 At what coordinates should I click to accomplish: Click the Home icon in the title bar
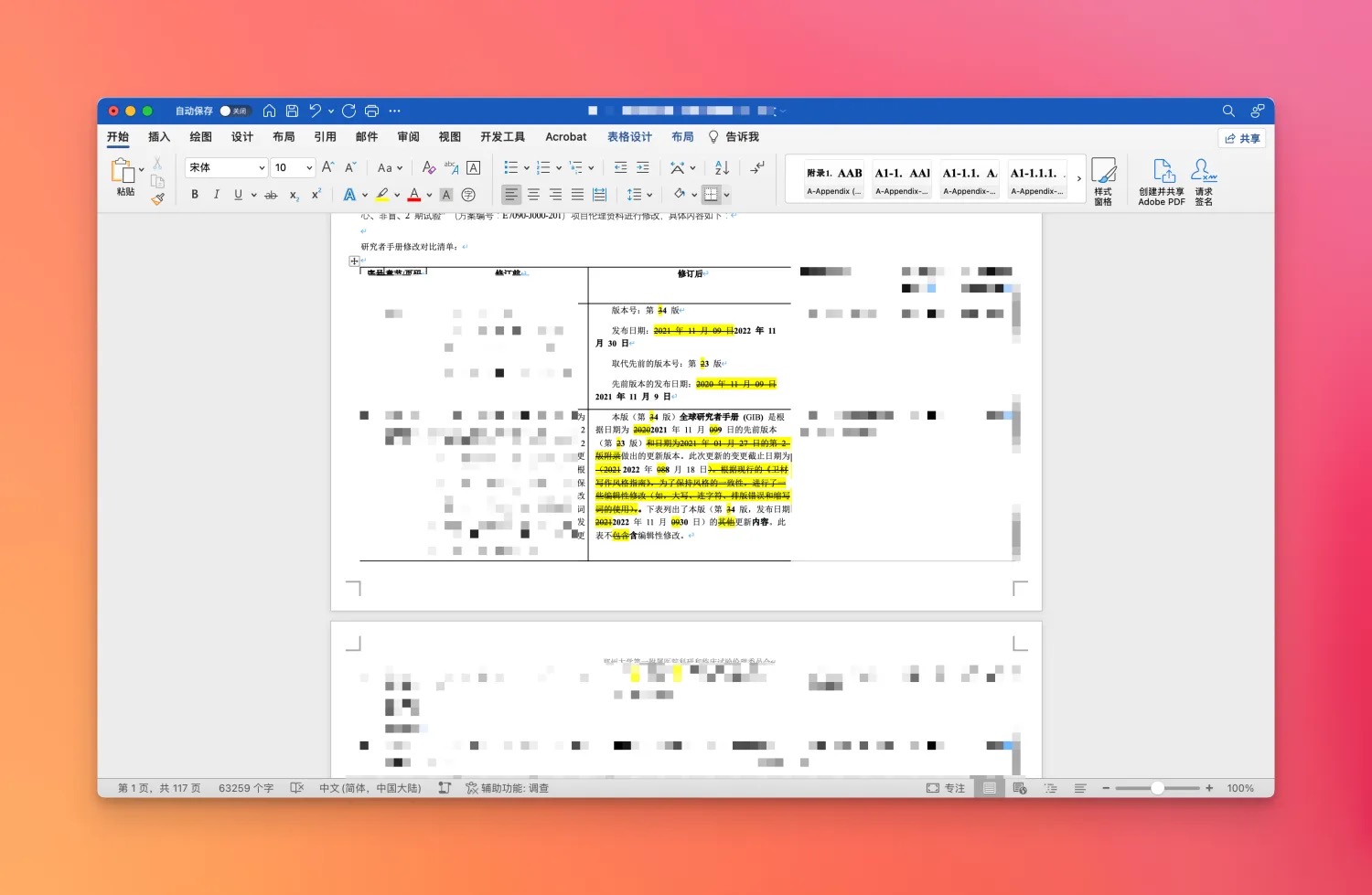pos(269,111)
